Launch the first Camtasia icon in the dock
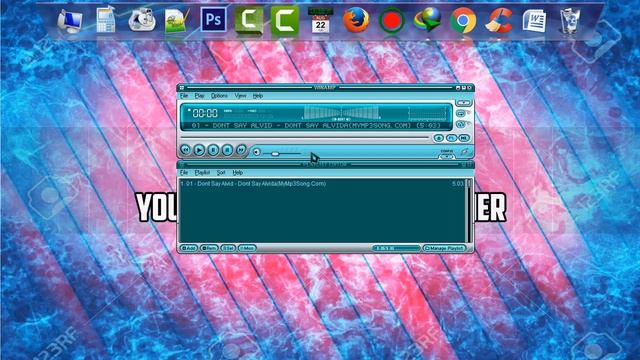The image size is (640, 360). coord(249,20)
